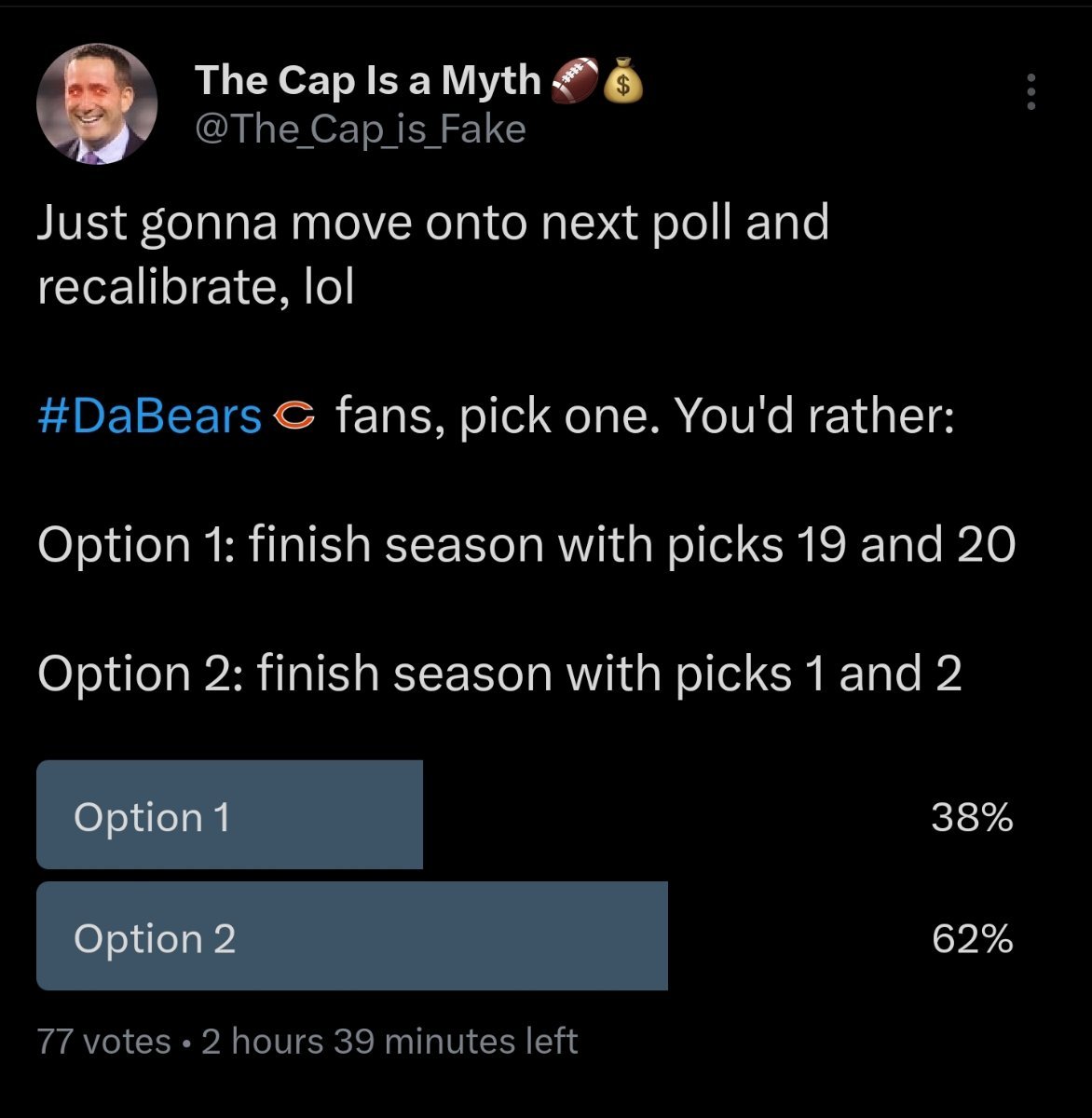Select the Option 1 poll bar

[x=229, y=815]
